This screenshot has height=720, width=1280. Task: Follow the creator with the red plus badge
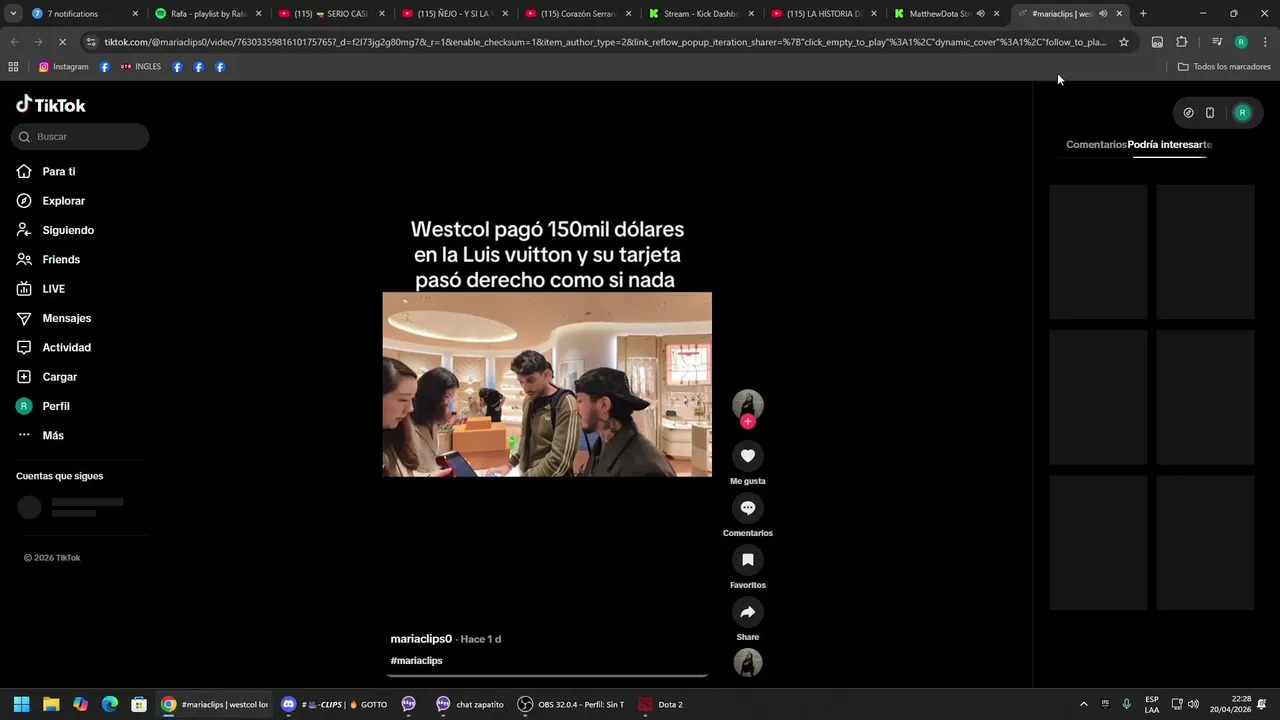pos(747,421)
